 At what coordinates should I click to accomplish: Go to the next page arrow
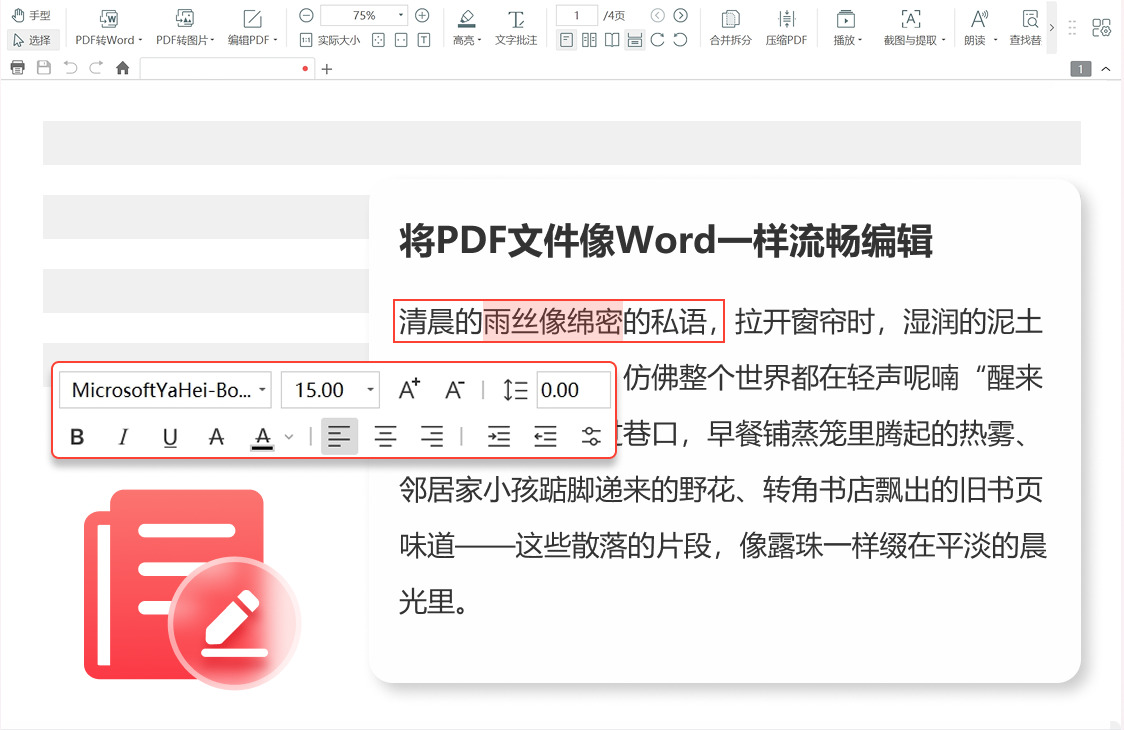680,15
